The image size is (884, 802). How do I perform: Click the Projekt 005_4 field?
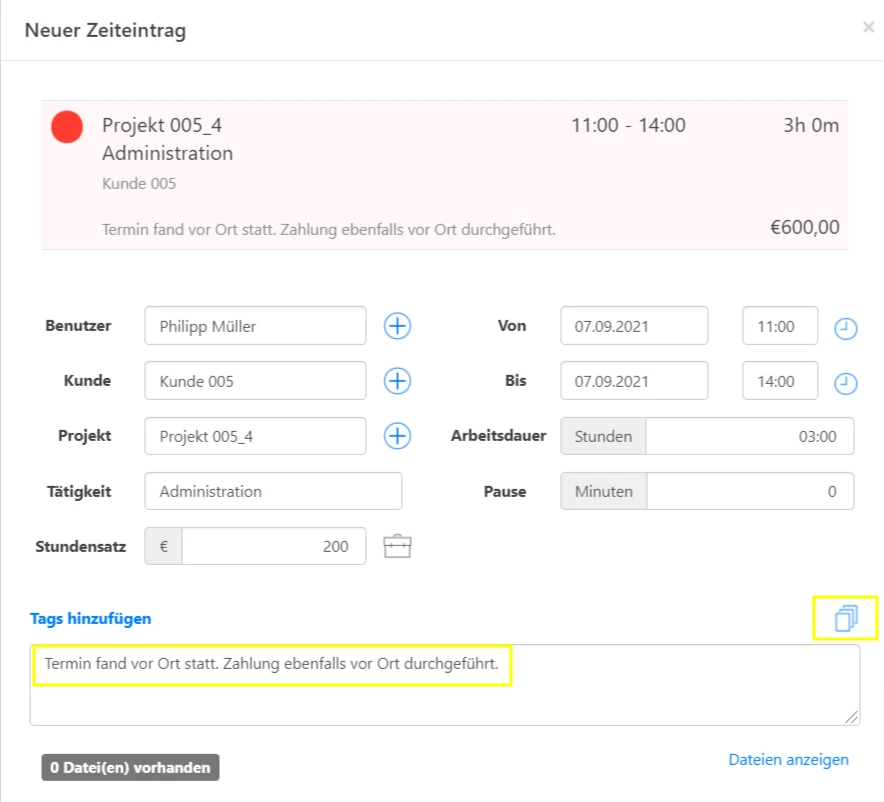[x=254, y=436]
